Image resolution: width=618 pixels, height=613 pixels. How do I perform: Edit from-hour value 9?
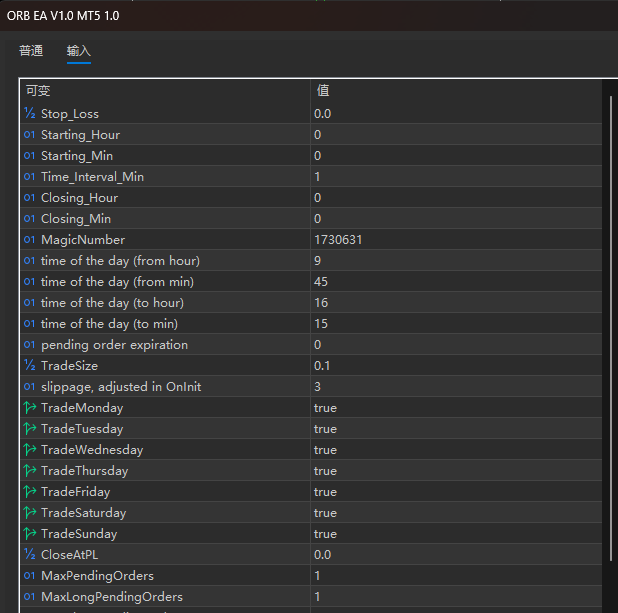(x=456, y=261)
